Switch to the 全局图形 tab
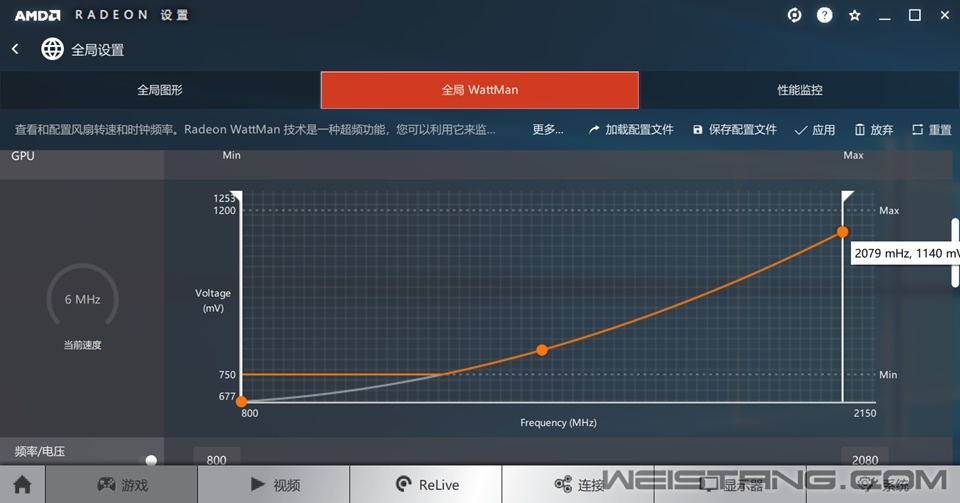This screenshot has width=960, height=503. [x=160, y=90]
